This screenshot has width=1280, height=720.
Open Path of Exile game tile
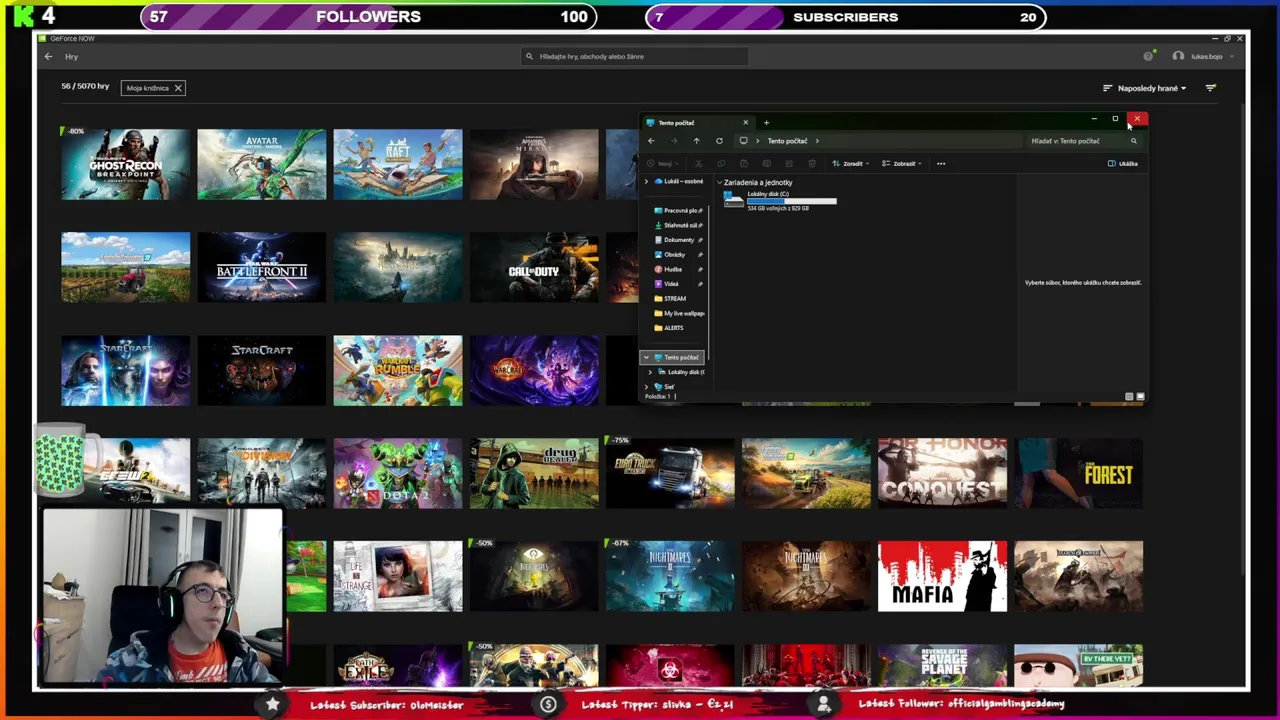tap(398, 665)
